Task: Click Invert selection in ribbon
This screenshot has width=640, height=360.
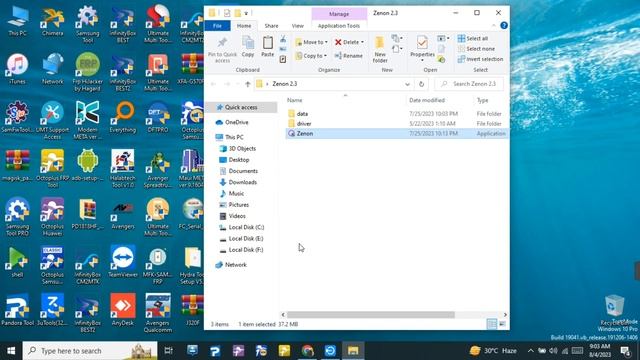Action: pyautogui.click(x=480, y=59)
